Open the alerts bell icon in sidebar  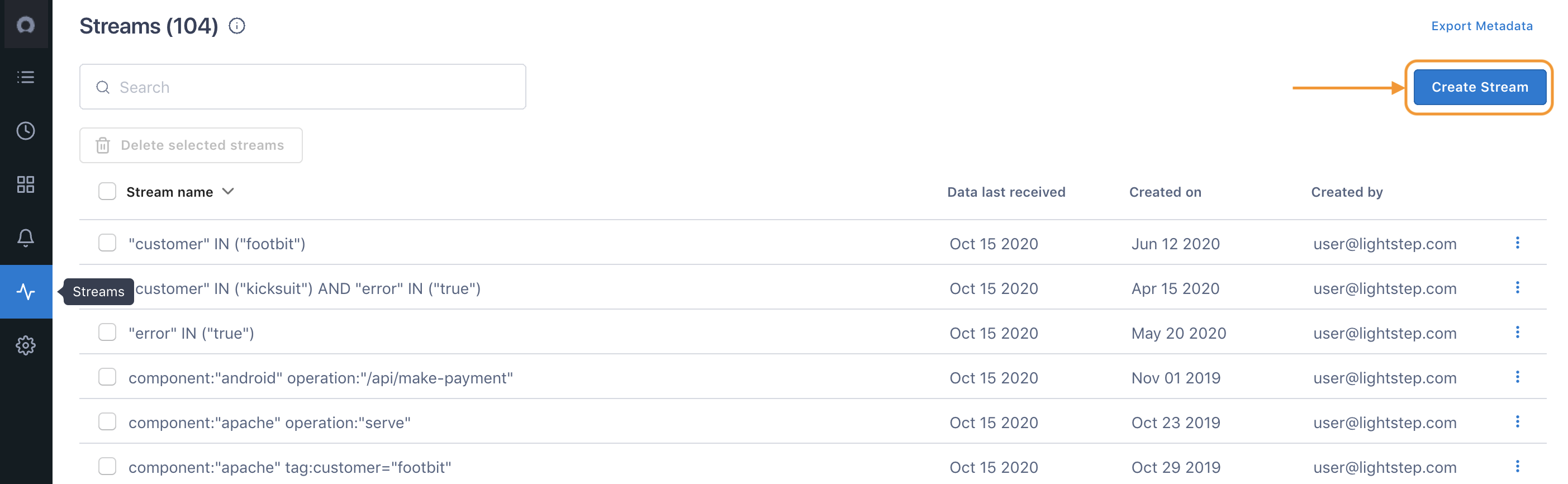click(x=26, y=238)
